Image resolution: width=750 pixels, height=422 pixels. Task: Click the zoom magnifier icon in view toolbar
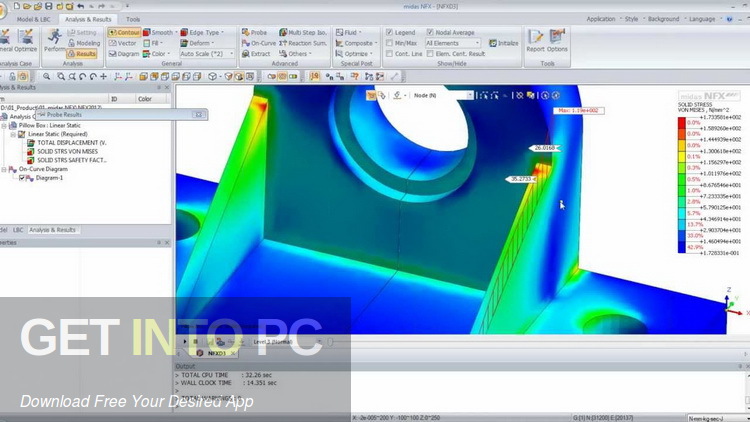(x=46, y=77)
